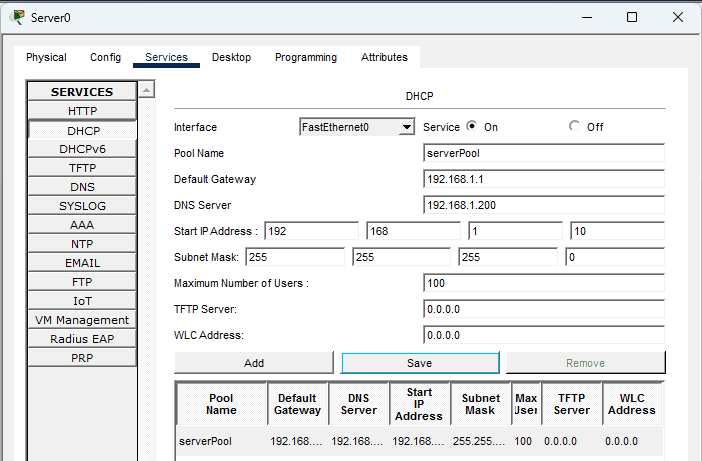This screenshot has width=702, height=461.
Task: Switch to the Physical tab
Action: (x=46, y=57)
